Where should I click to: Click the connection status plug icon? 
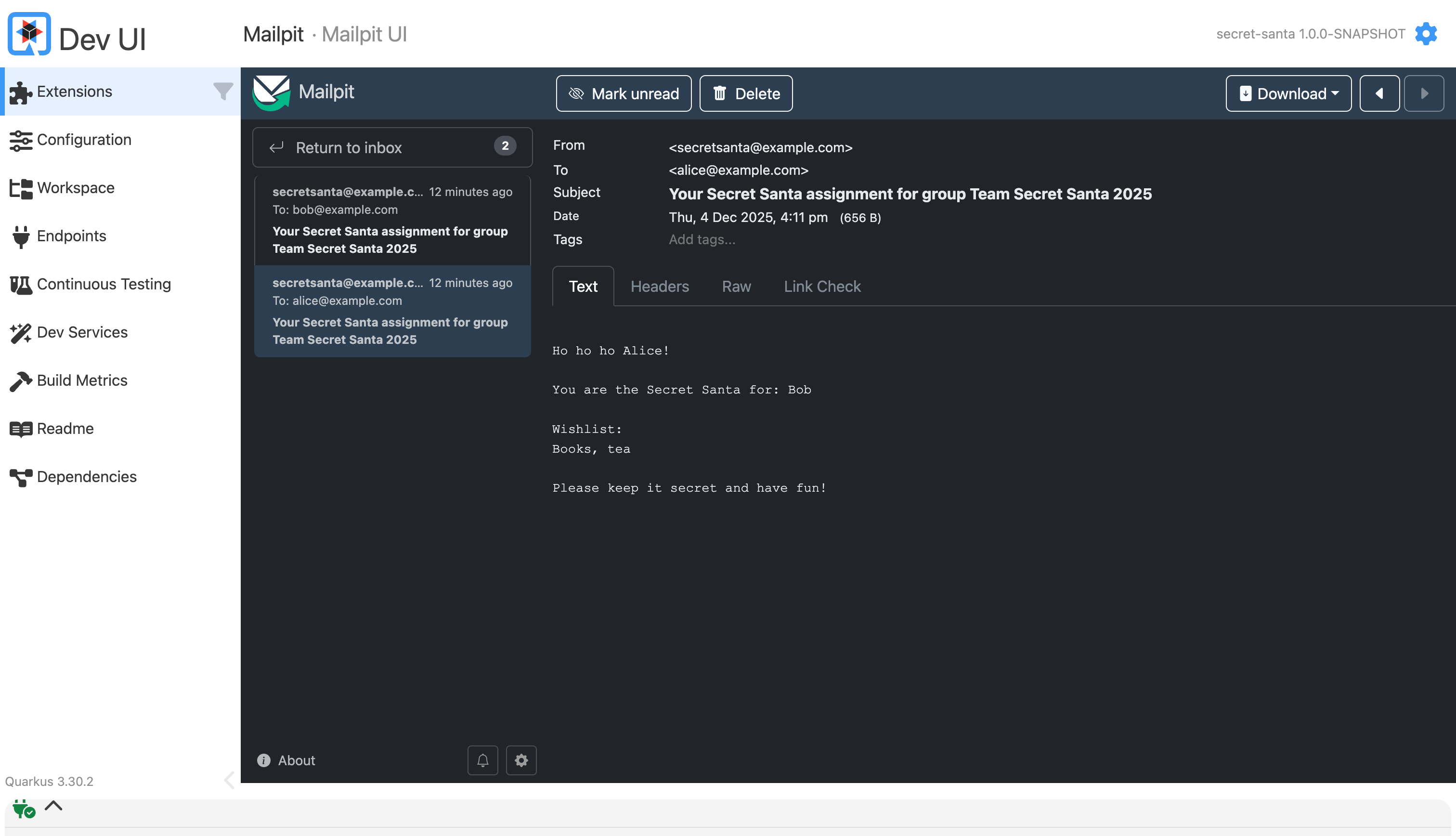coord(24,809)
